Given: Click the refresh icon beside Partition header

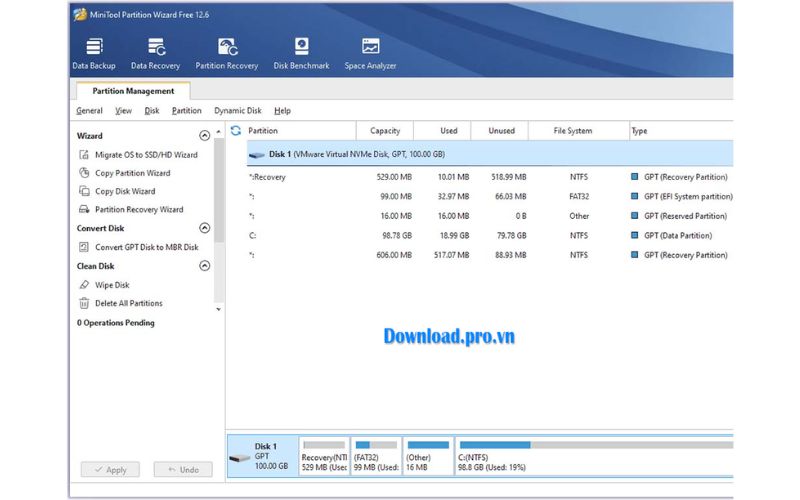Looking at the screenshot, I should pos(236,131).
